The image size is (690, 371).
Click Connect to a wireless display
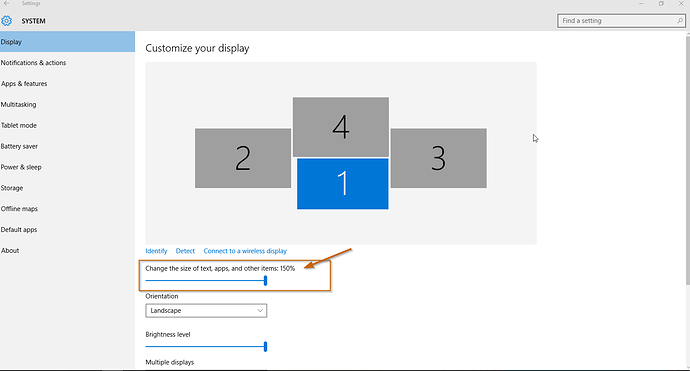tap(245, 251)
